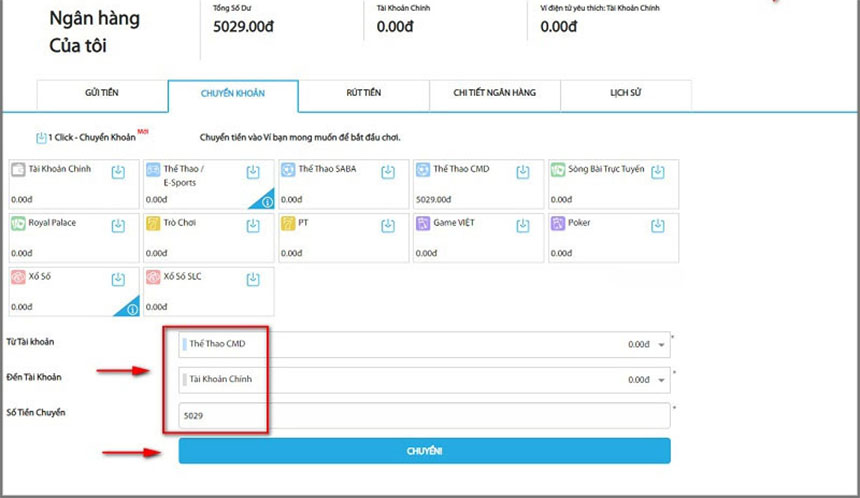860x498 pixels.
Task: Switch to the RÚT TIỀN tab
Action: pos(362,93)
